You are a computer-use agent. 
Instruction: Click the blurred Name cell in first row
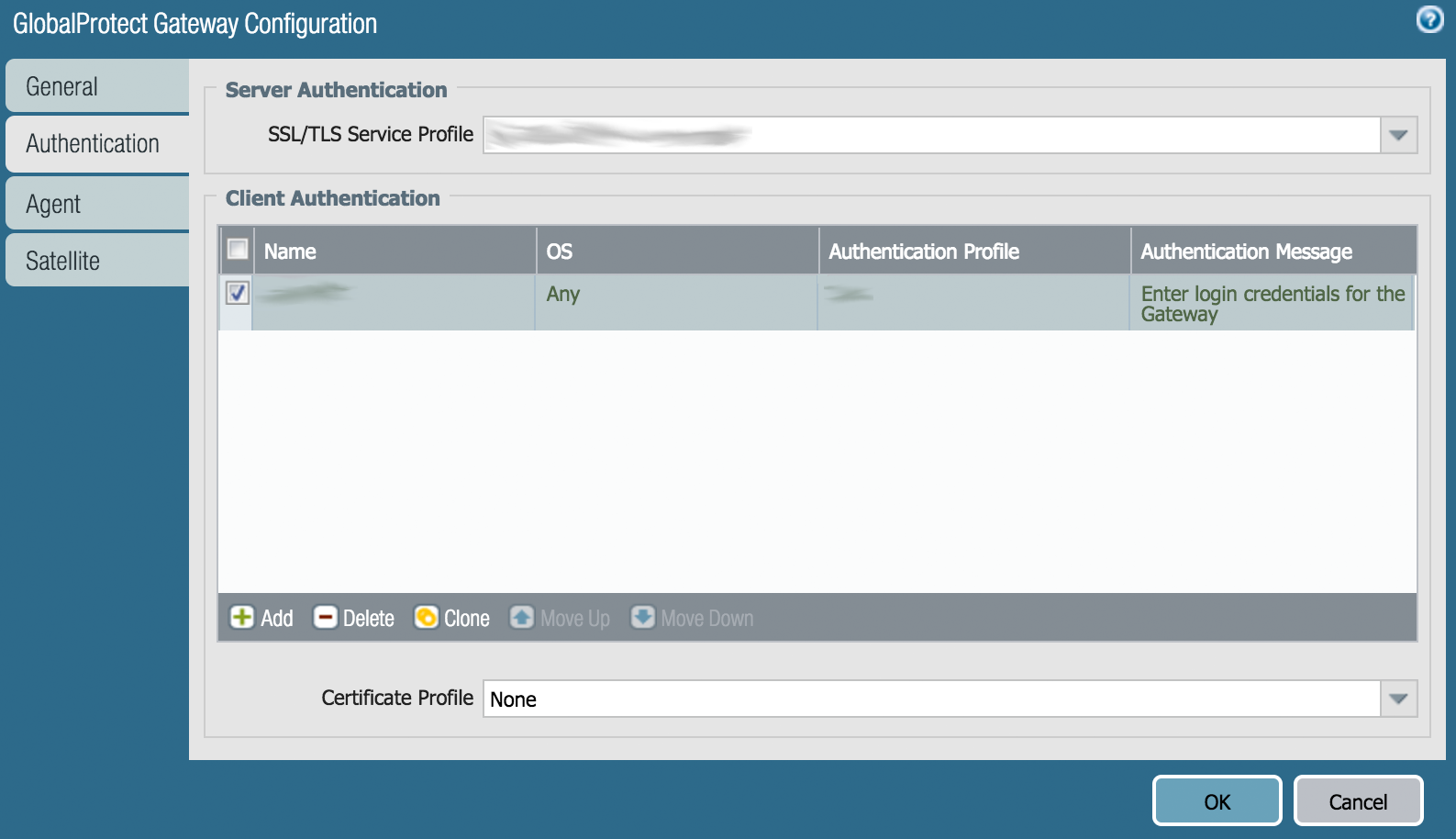coord(395,302)
